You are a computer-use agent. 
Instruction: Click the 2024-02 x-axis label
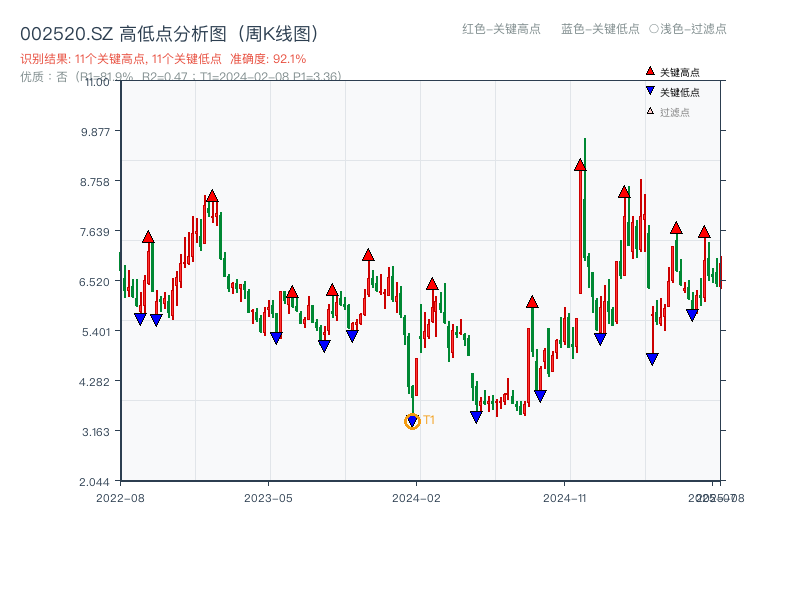pyautogui.click(x=416, y=498)
